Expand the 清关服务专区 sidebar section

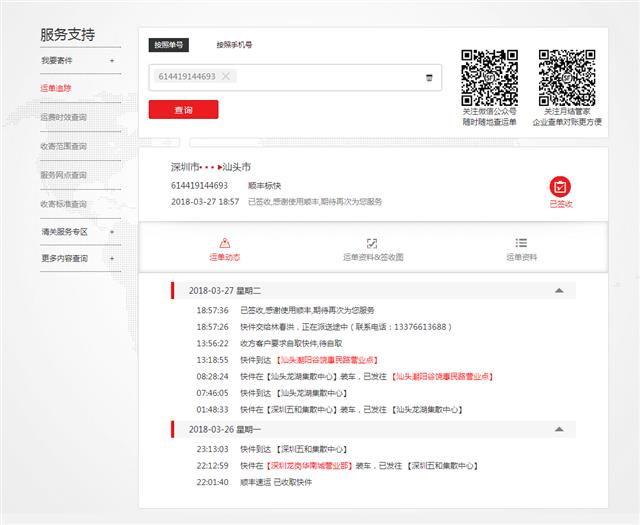pyautogui.click(x=112, y=232)
